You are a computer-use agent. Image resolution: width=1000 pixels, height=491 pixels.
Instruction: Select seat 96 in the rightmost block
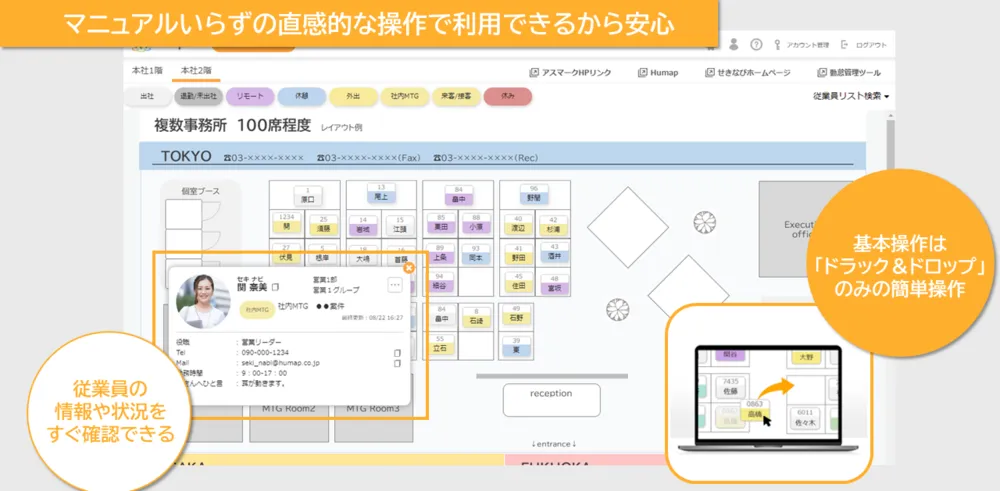pos(534,193)
